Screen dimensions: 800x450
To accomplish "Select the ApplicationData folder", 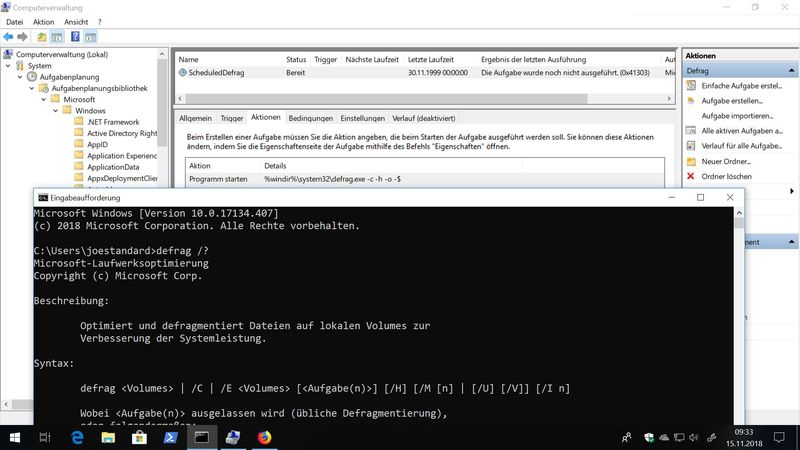I will pyautogui.click(x=113, y=167).
